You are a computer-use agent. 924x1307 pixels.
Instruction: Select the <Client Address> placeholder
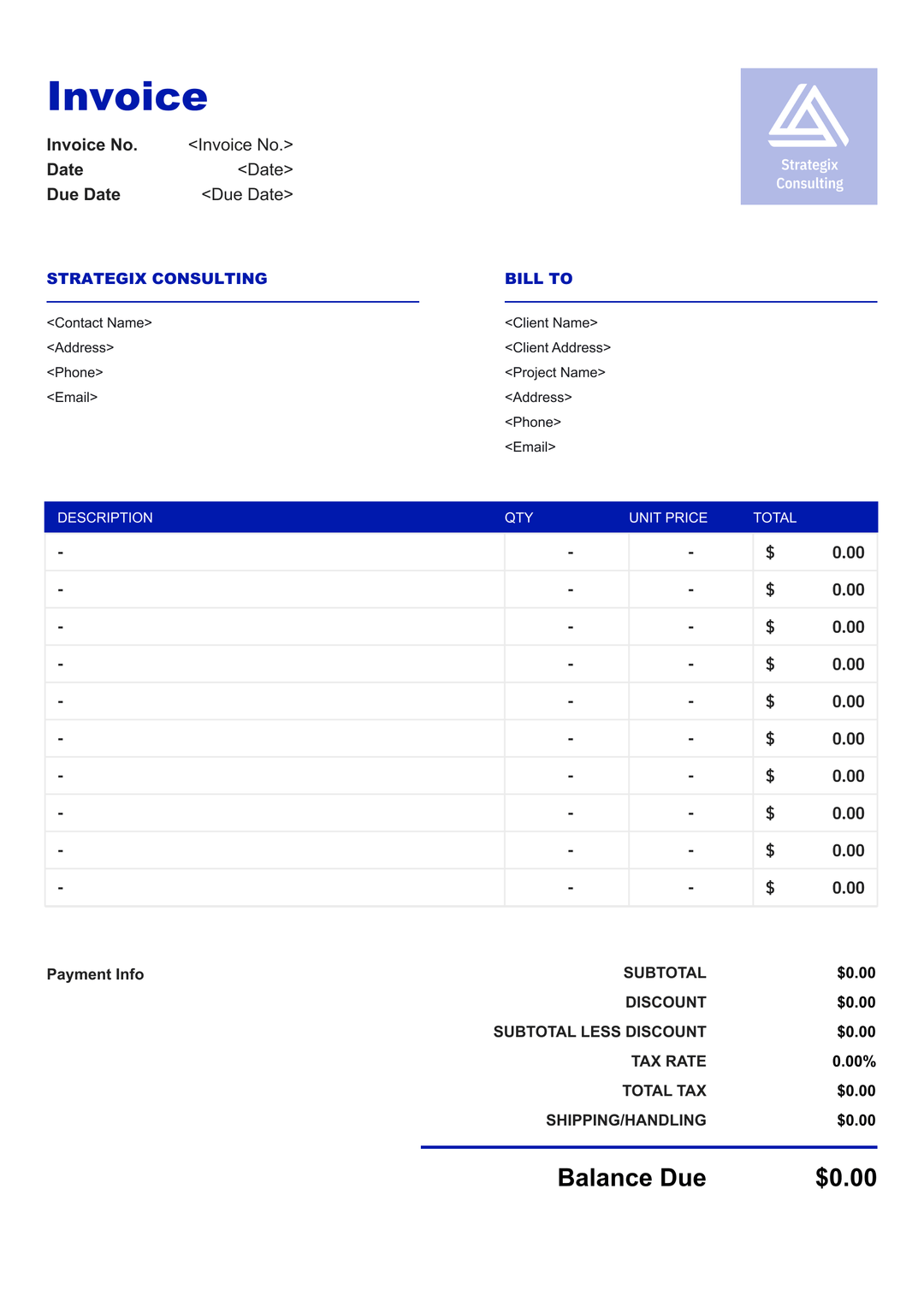[x=558, y=348]
